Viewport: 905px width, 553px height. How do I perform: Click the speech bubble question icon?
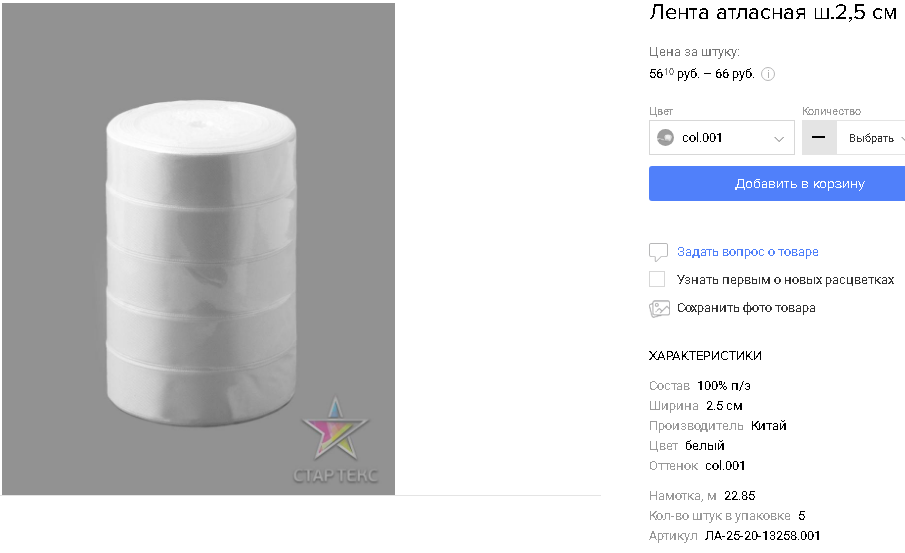click(658, 252)
